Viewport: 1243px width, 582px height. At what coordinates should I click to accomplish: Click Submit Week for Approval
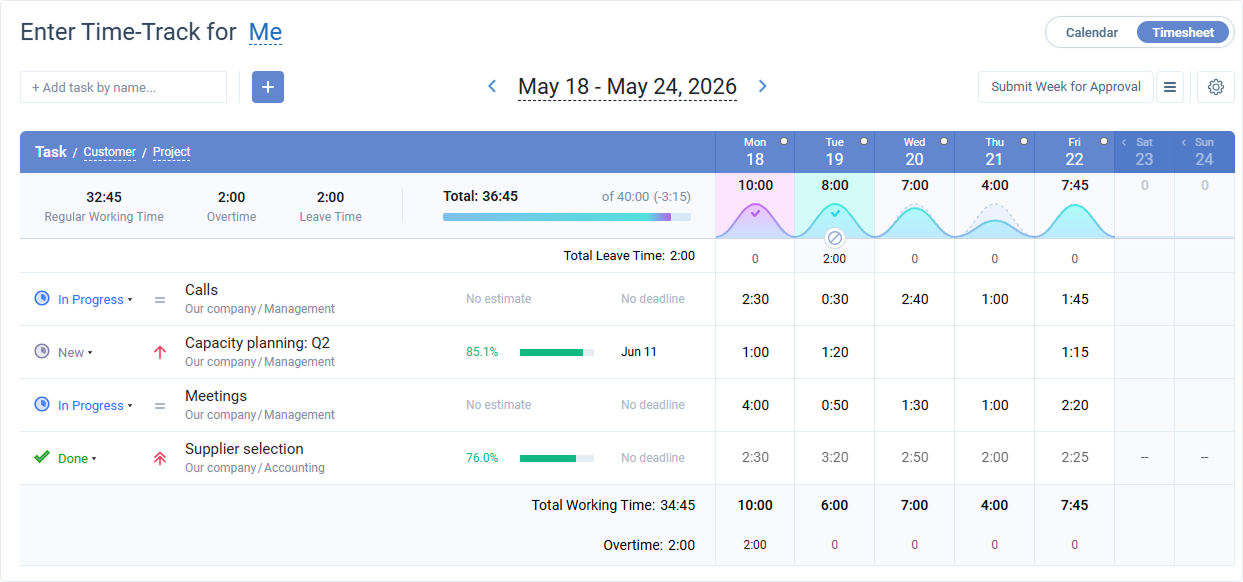(x=1066, y=87)
